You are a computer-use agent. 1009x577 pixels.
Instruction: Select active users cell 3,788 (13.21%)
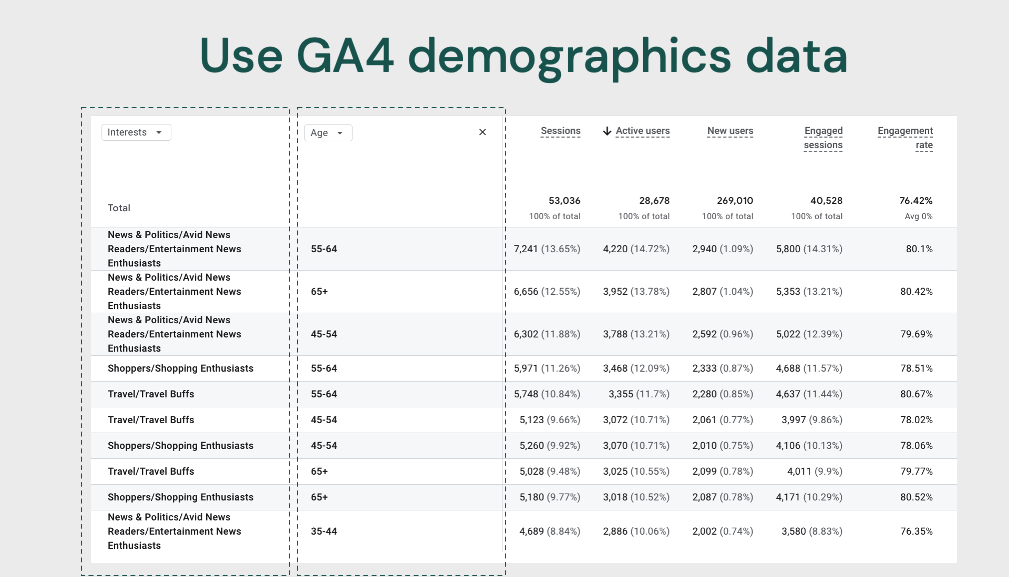point(636,334)
